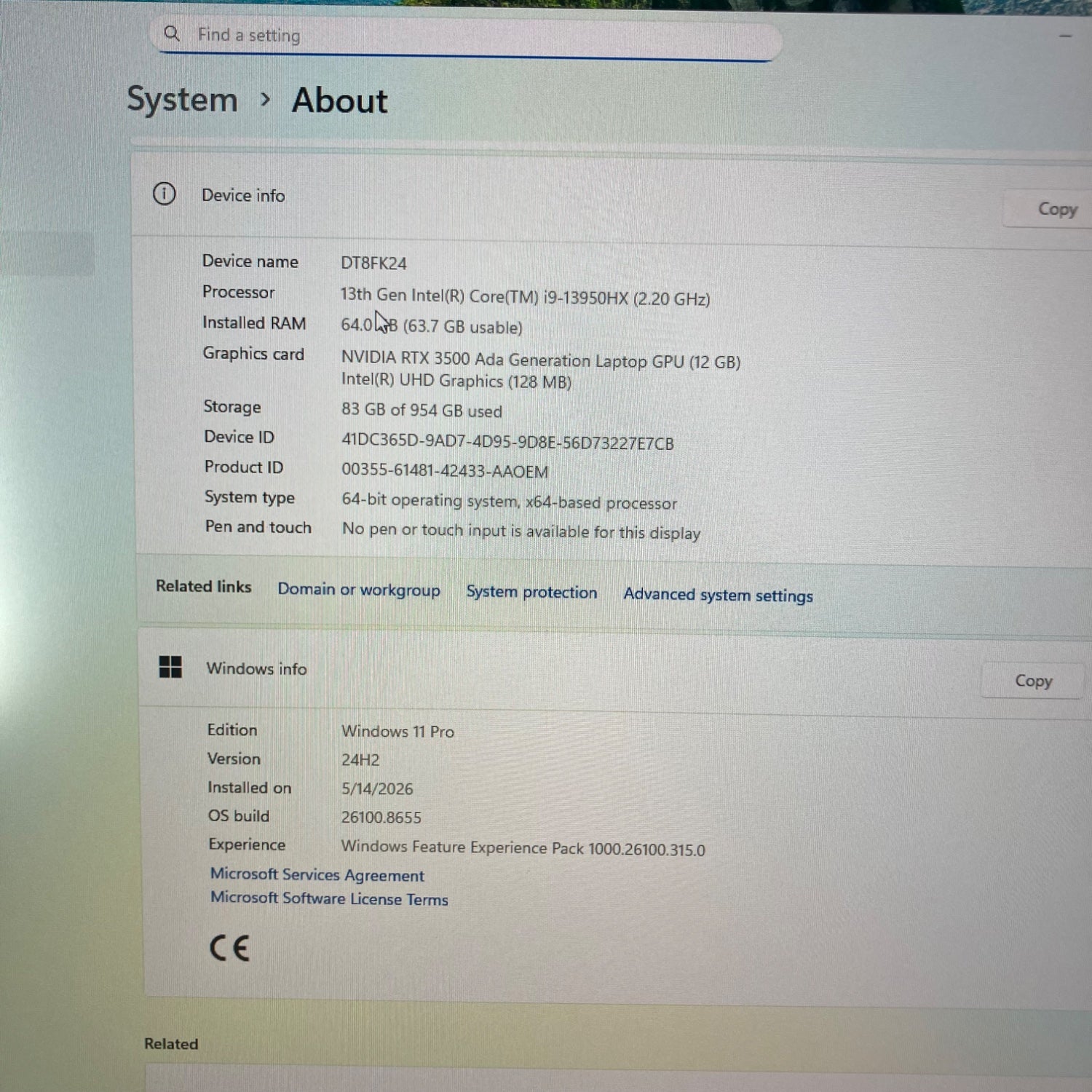
Task: Open Domain or workgroup link
Action: point(359,590)
